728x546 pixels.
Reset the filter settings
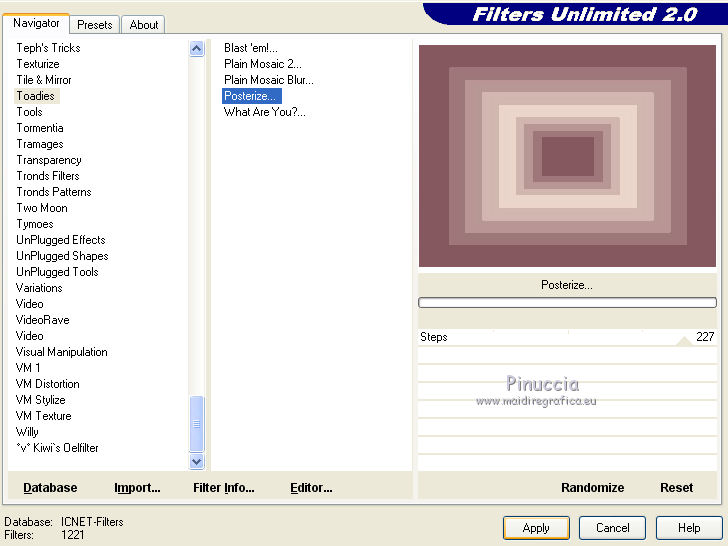click(x=676, y=488)
